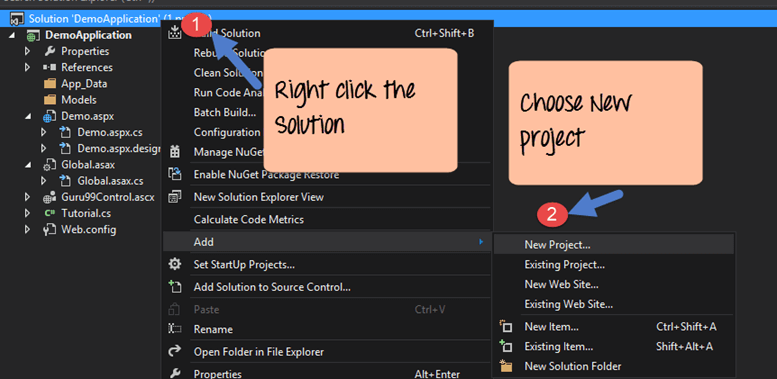This screenshot has width=777, height=379.
Task: Click the Open Folder in File Explorer icon
Action: [x=174, y=351]
